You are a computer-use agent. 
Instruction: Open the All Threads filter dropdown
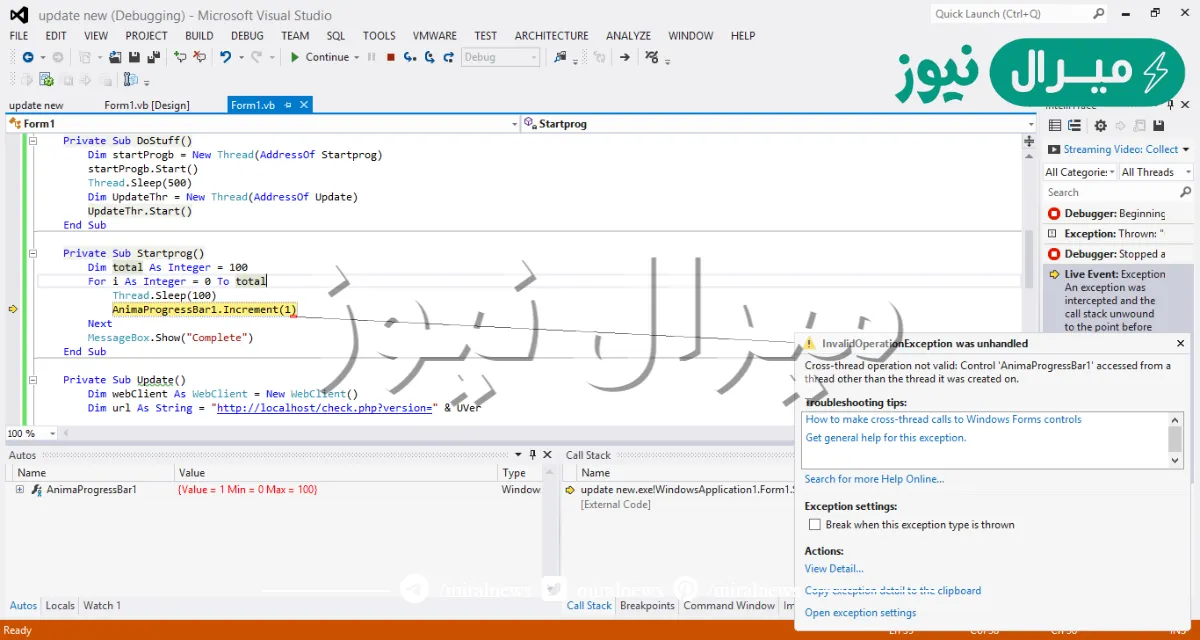[1155, 172]
